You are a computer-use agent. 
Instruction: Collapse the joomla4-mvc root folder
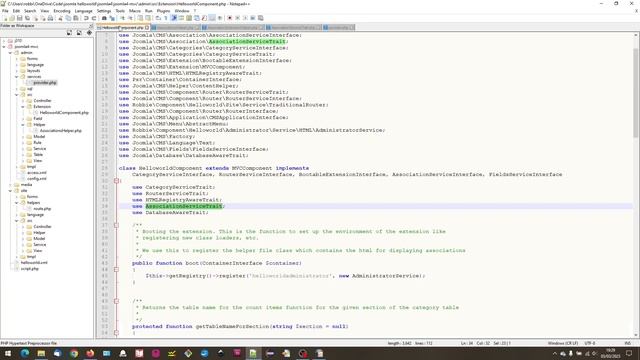tap(4, 47)
